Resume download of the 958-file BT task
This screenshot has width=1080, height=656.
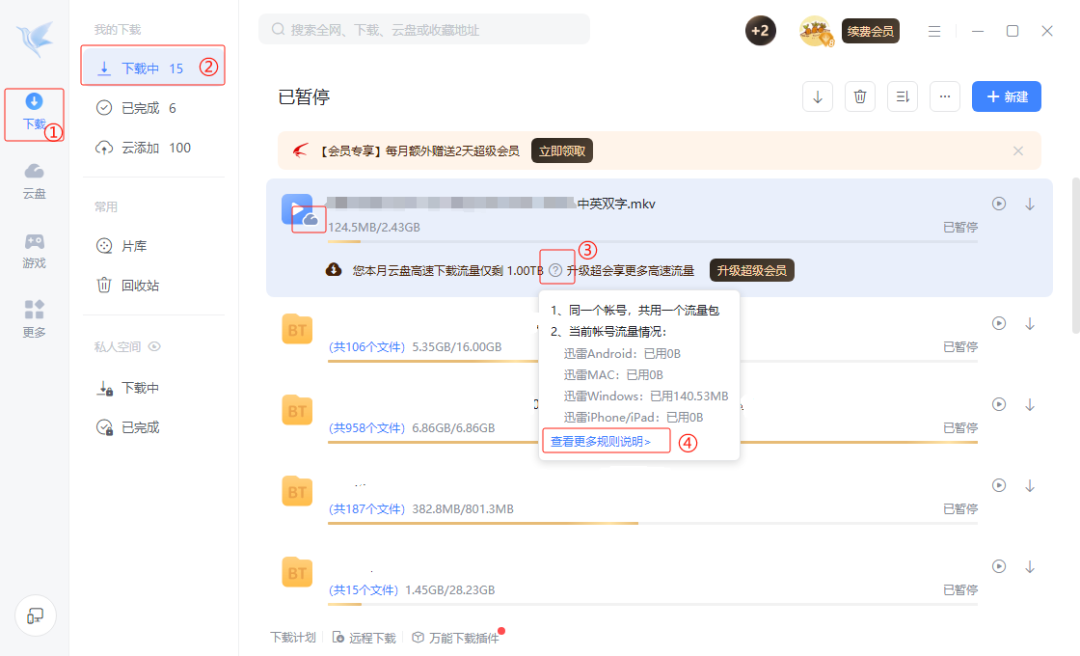coord(1030,404)
